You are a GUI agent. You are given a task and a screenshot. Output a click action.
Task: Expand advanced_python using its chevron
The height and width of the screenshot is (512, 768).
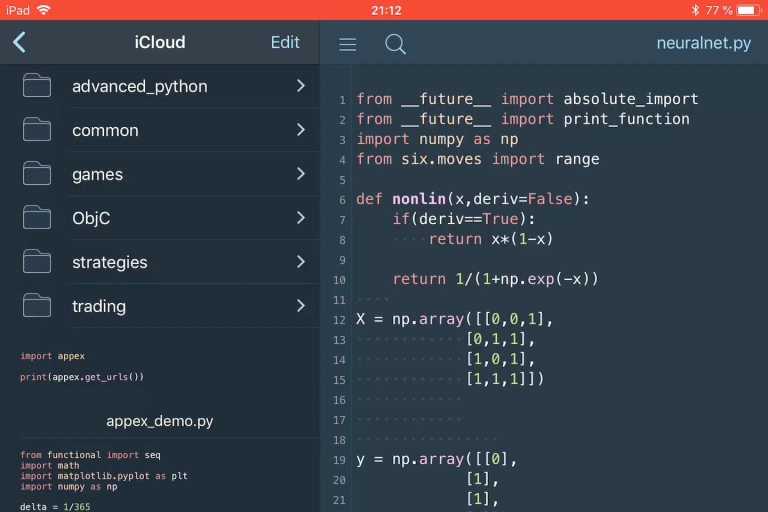[x=301, y=86]
